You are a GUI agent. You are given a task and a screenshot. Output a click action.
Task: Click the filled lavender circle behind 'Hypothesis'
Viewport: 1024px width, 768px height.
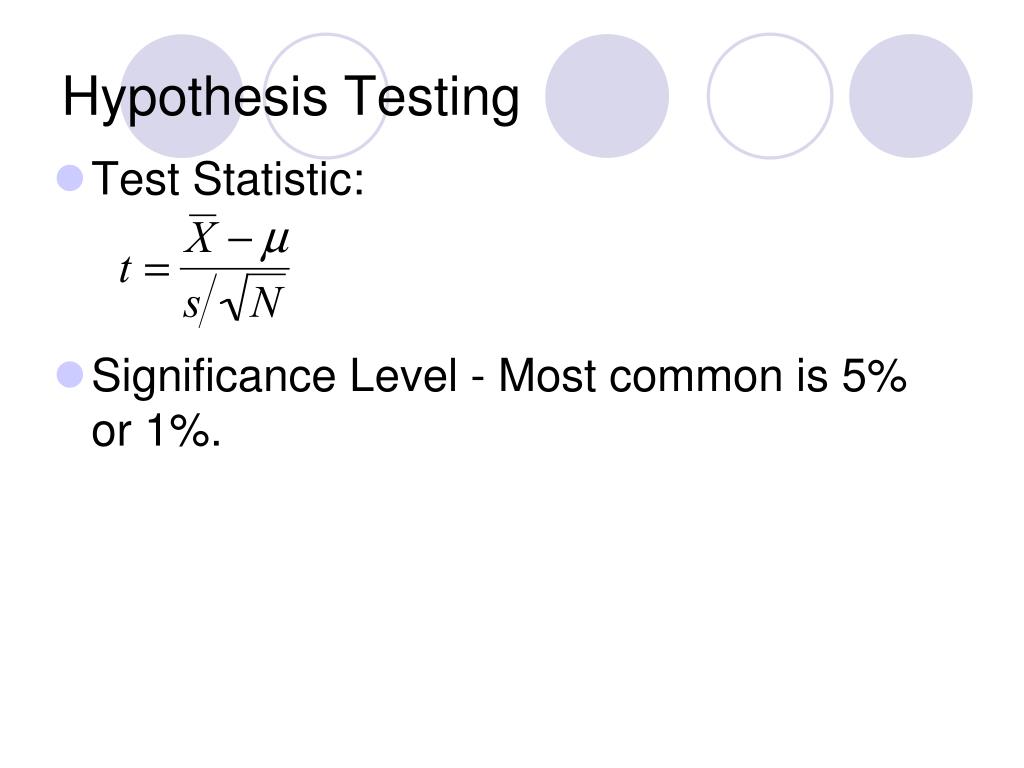[x=182, y=96]
